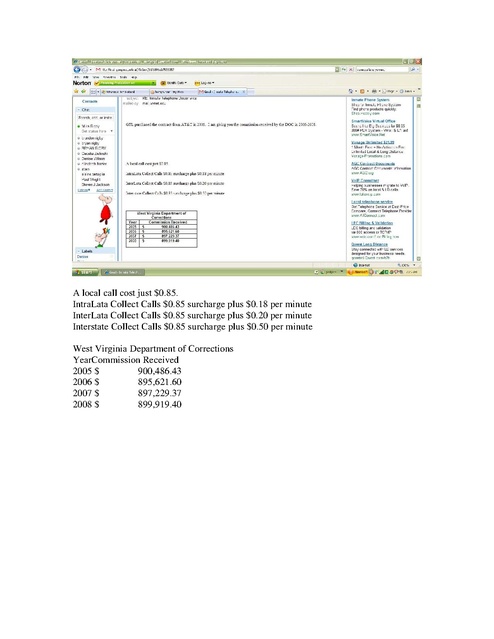Click the Favorites star icon
Screen dimensions: 494x639
(x=76, y=91)
